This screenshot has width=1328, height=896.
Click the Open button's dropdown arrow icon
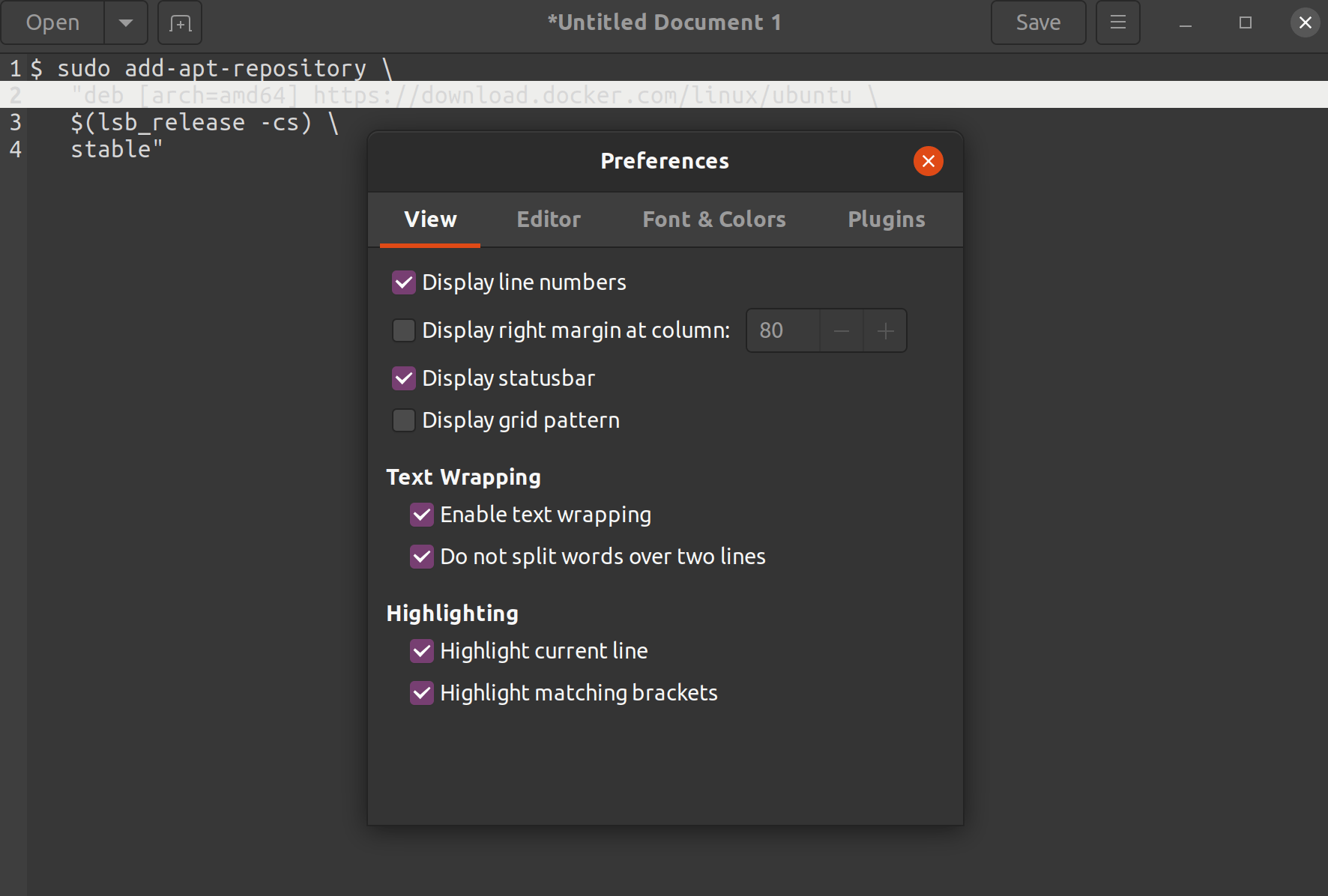click(125, 22)
